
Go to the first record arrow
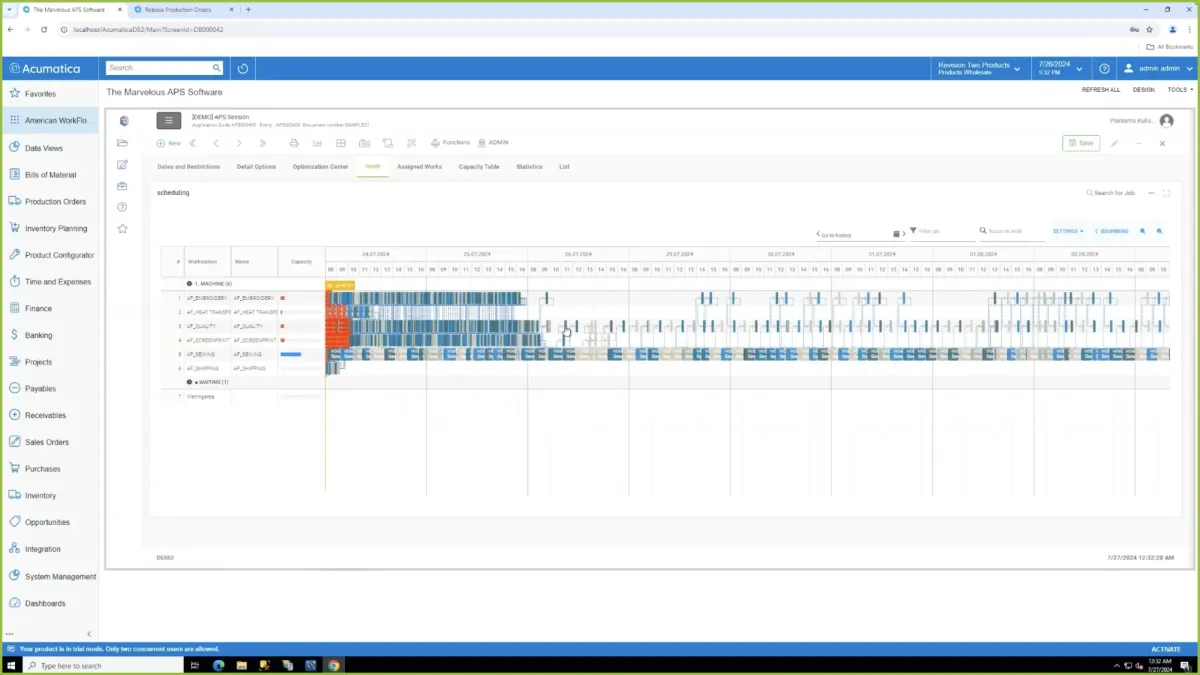193,143
